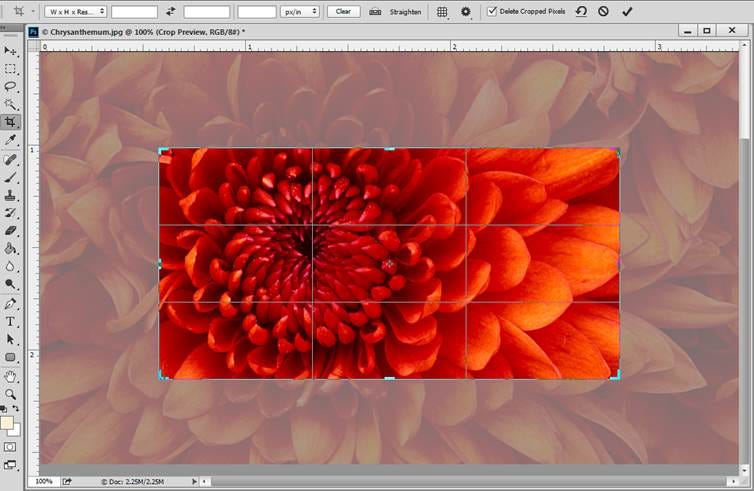Swap foreground and background colors
The image size is (754, 491).
pyautogui.click(x=16, y=409)
